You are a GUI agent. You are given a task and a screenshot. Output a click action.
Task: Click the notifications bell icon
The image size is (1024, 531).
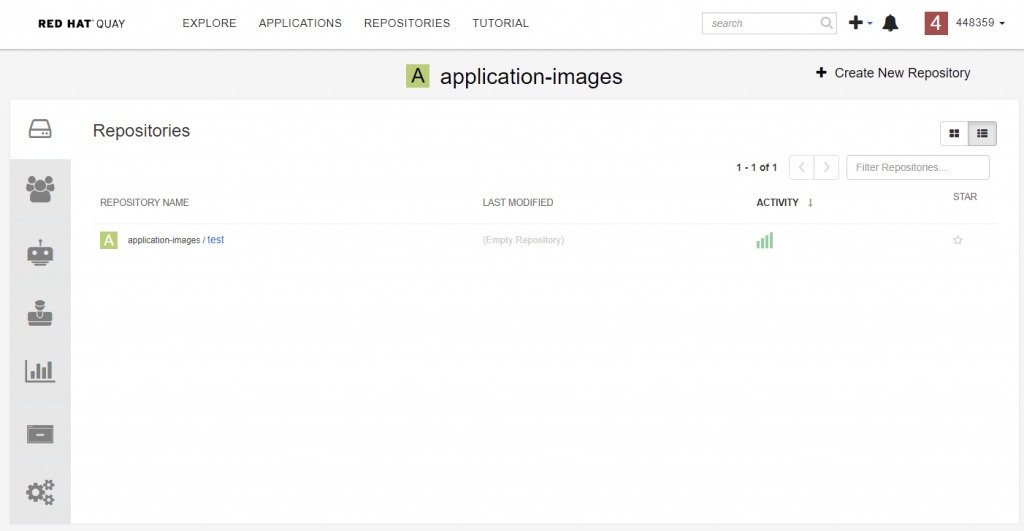coord(890,24)
